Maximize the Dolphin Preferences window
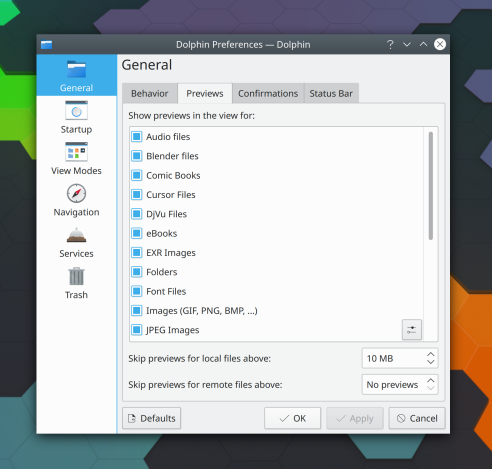This screenshot has width=492, height=469. [x=423, y=44]
